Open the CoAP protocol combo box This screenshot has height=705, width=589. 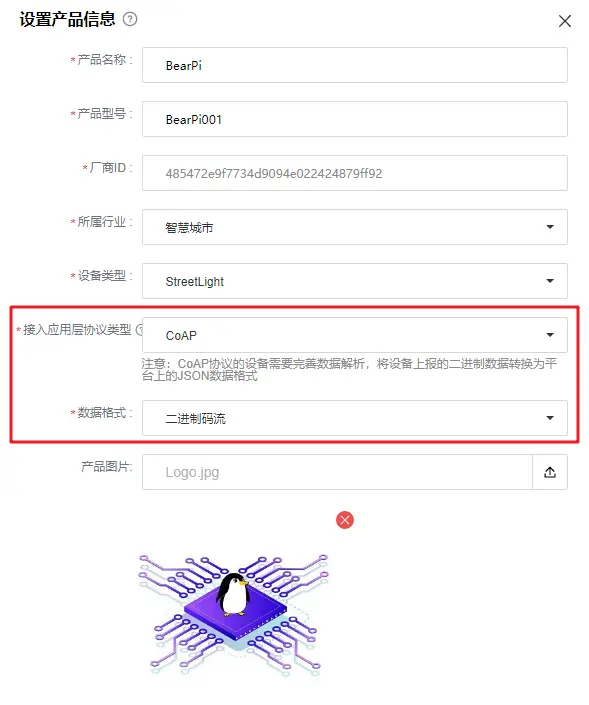(x=355, y=335)
